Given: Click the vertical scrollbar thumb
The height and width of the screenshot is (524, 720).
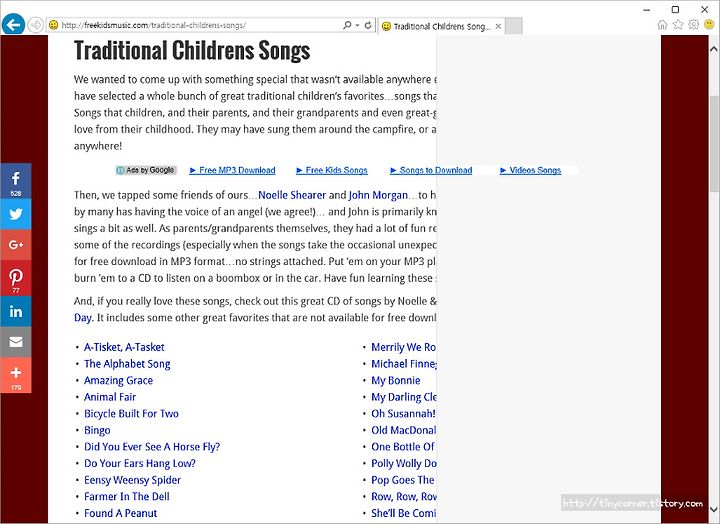Looking at the screenshot, I should click(714, 143).
